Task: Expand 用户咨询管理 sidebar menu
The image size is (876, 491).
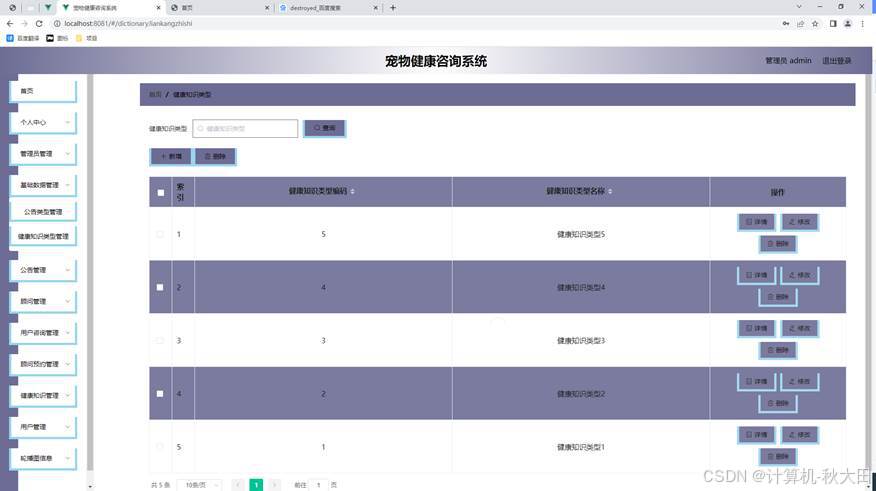Action: [43, 332]
